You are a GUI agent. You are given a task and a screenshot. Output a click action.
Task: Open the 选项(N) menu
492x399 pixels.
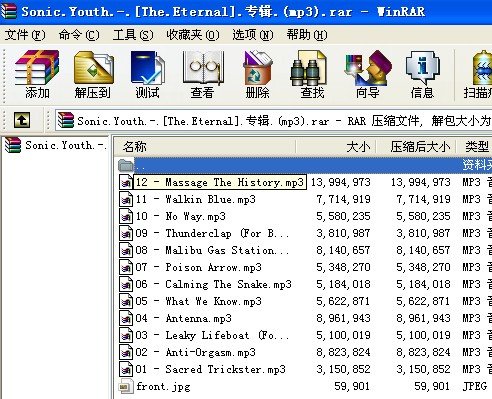tap(253, 35)
